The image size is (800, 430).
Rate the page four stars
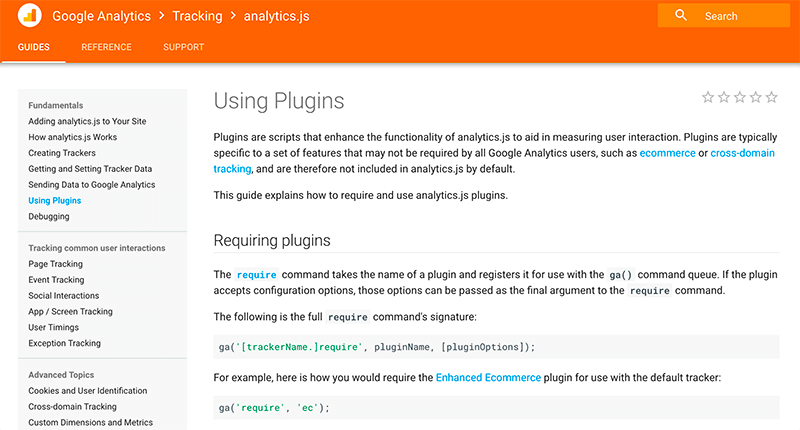[756, 97]
